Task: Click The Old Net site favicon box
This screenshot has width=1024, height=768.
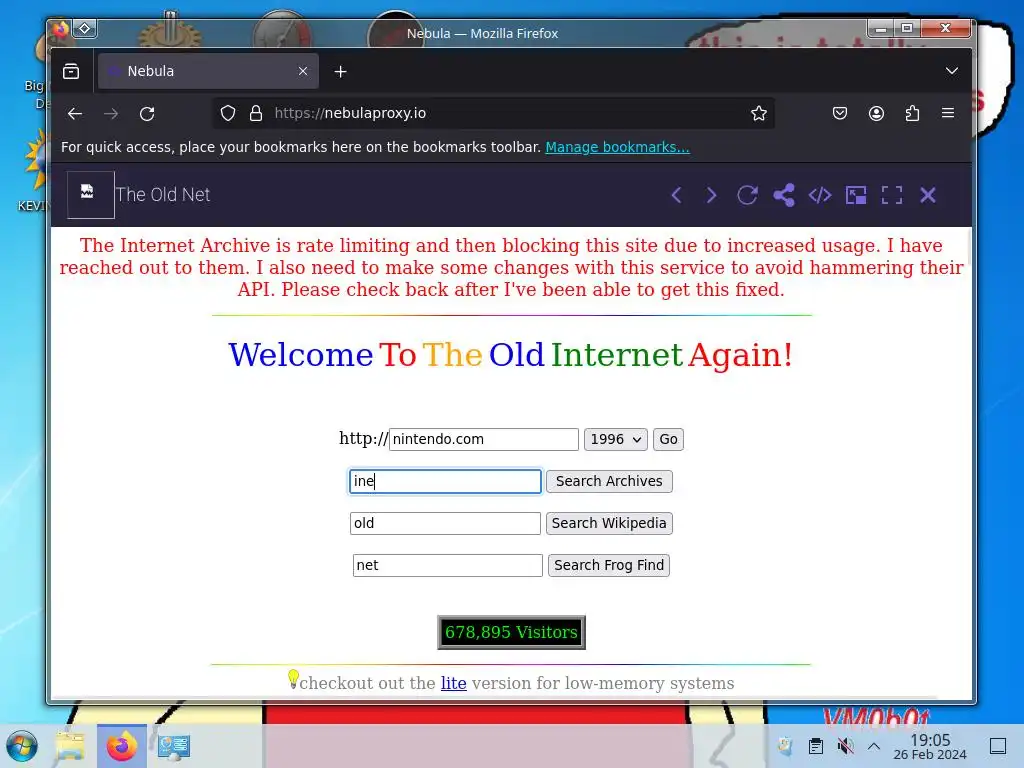Action: pyautogui.click(x=91, y=195)
